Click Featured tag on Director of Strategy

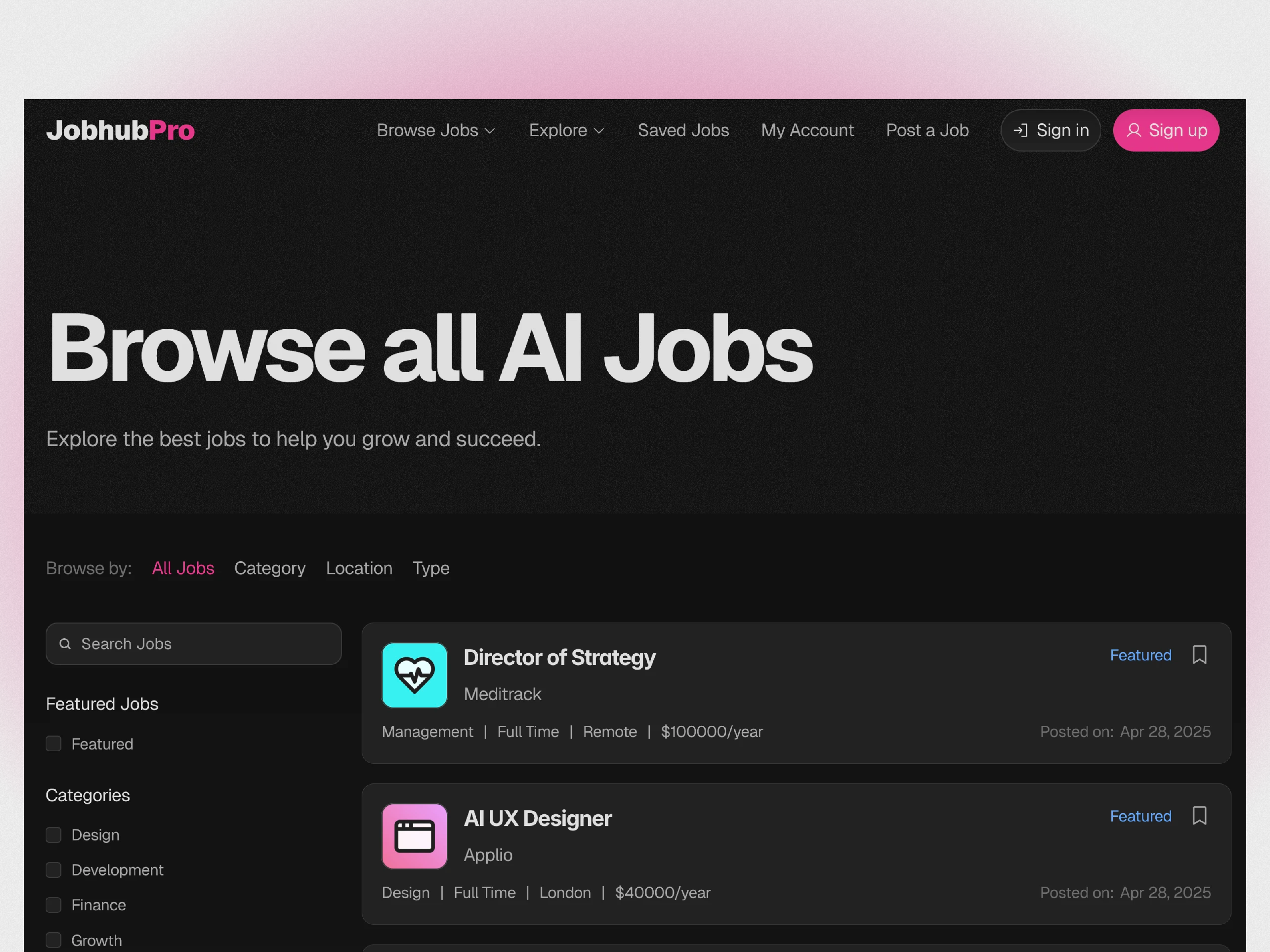coord(1140,655)
